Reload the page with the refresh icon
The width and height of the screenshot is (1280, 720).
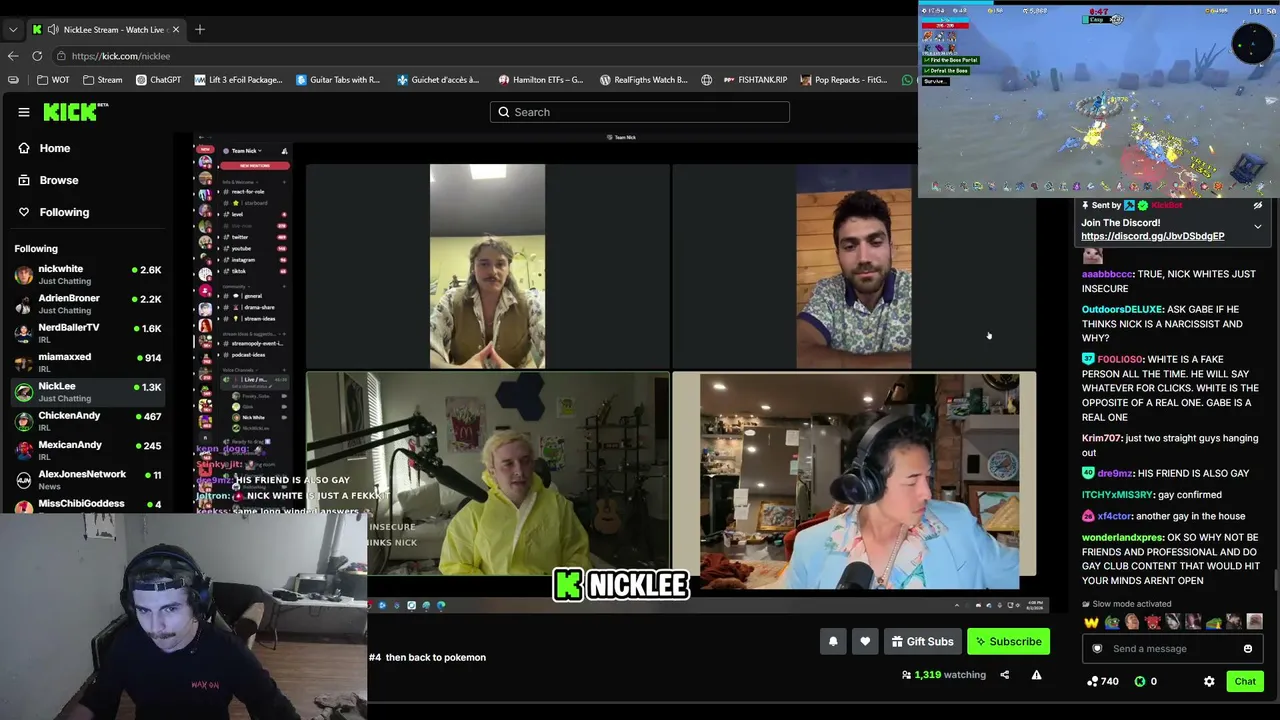point(37,56)
